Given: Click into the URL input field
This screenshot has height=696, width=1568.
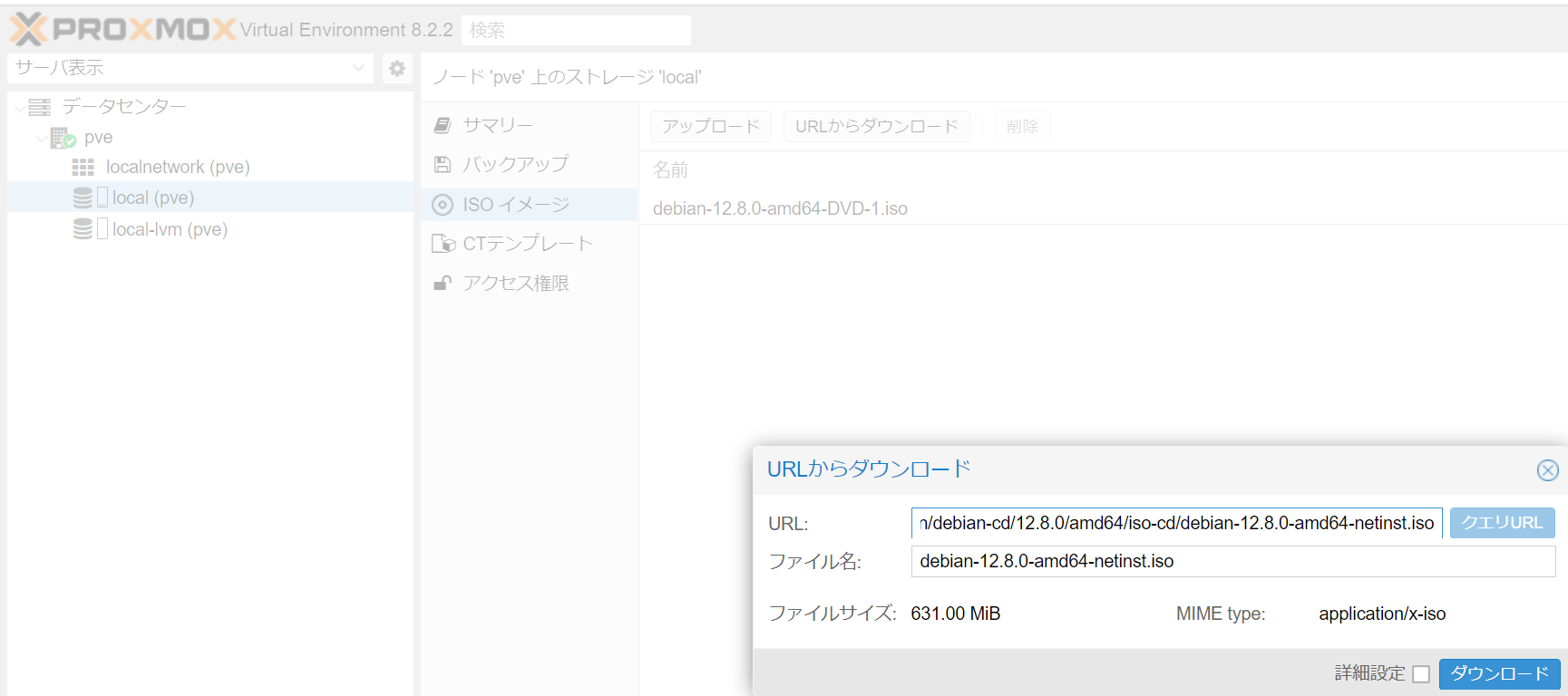Looking at the screenshot, I should point(1176,523).
